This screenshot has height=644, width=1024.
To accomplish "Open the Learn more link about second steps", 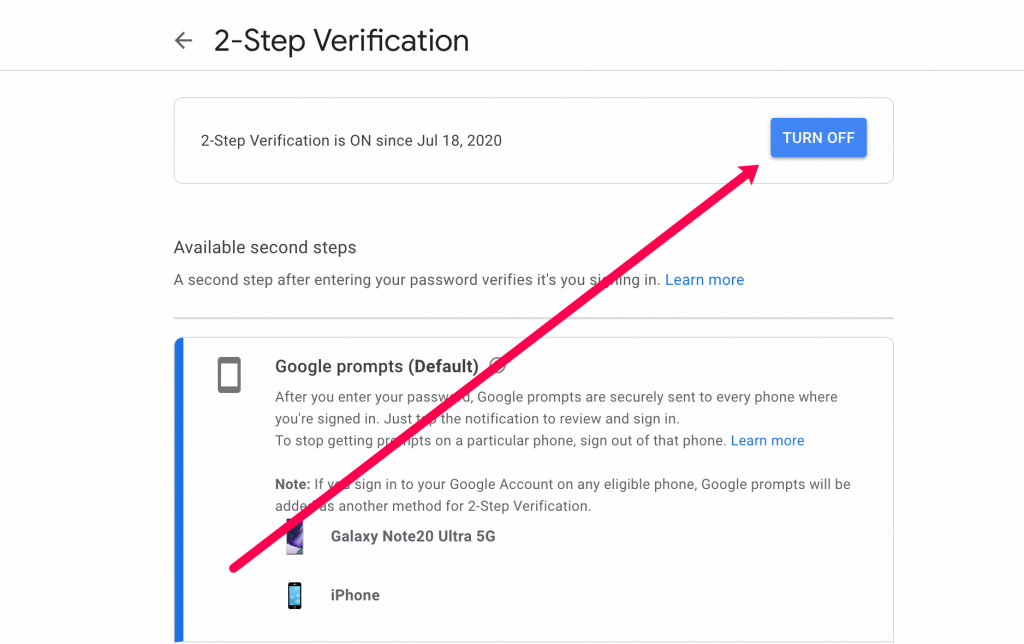I will tap(704, 280).
